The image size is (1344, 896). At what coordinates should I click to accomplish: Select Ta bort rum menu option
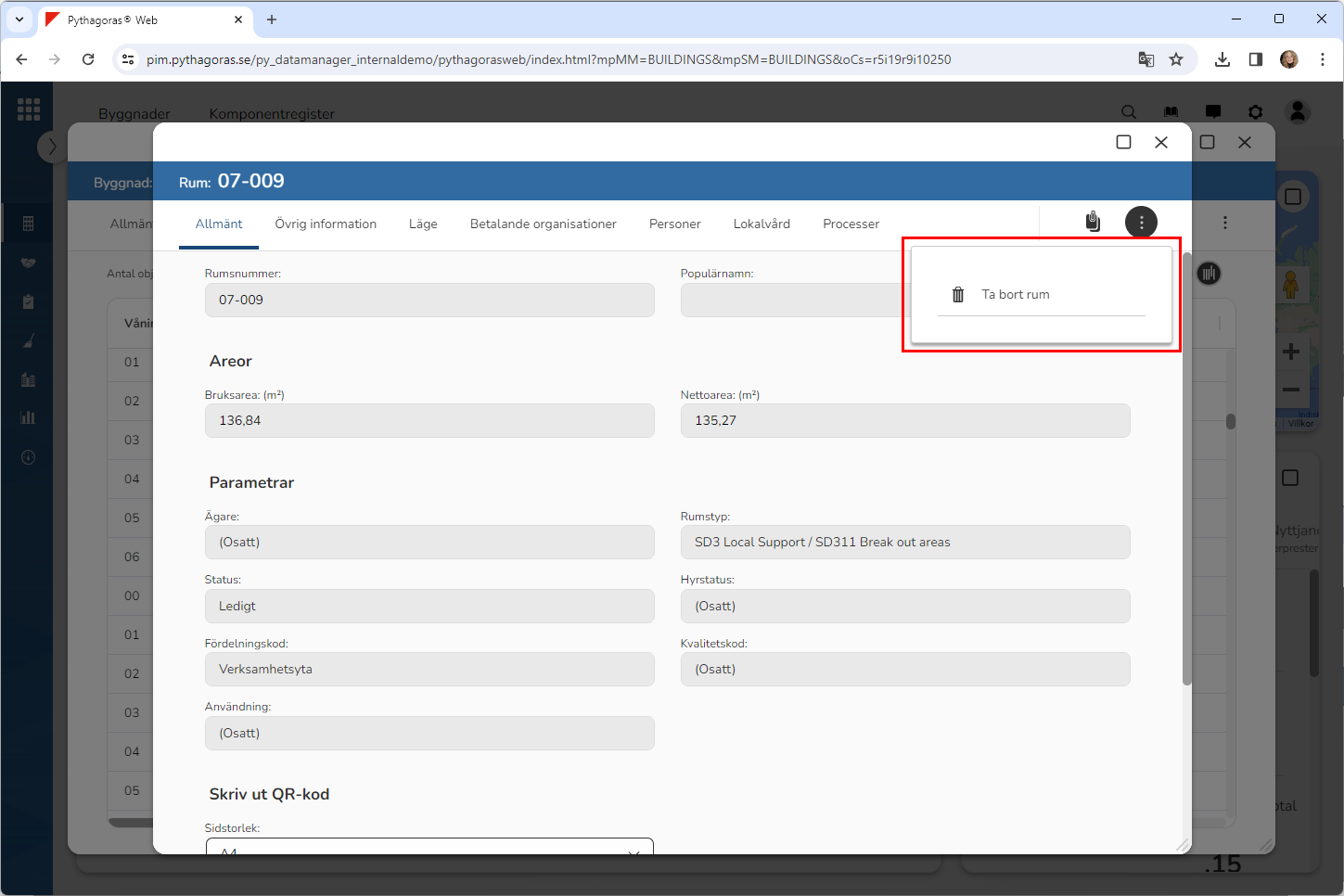tap(1016, 295)
